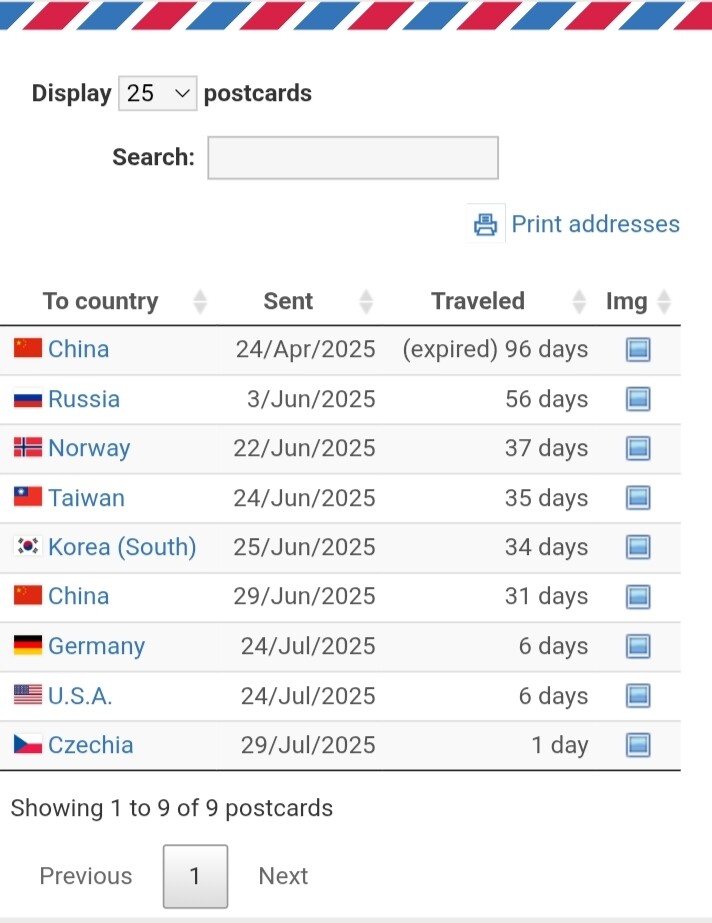Go to page 1 of results
Image resolution: width=712 pixels, height=923 pixels.
(195, 876)
